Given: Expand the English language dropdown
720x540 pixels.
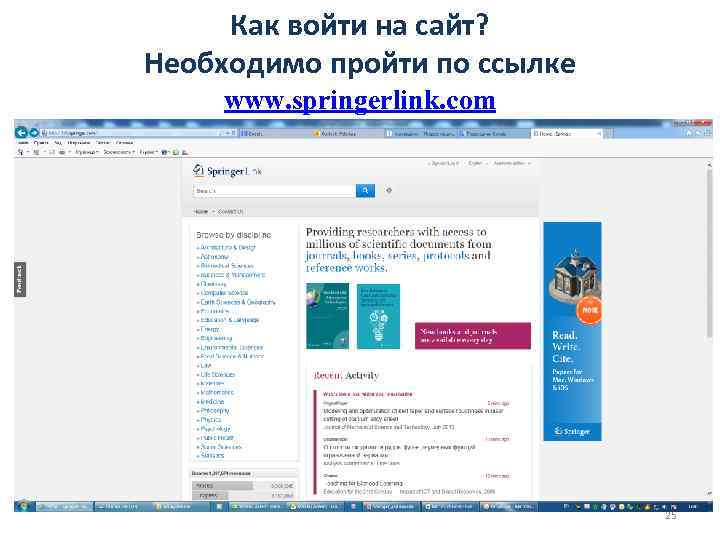Looking at the screenshot, I should (477, 163).
